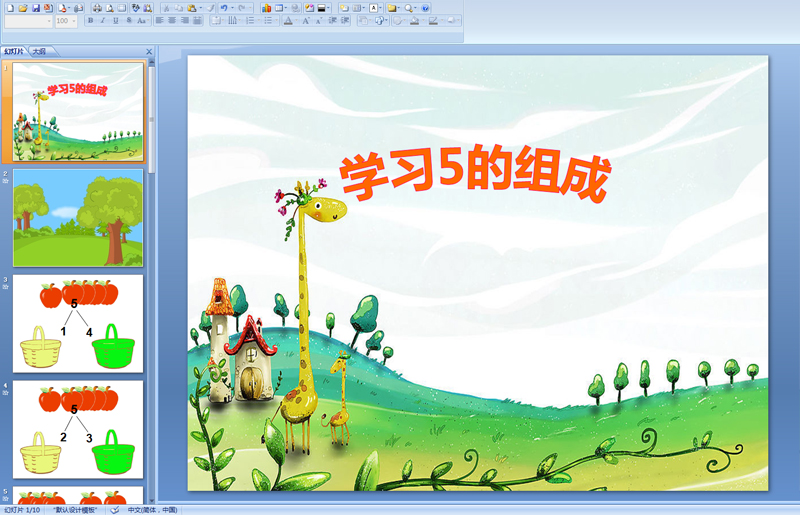Click the spell check status bar icon
Screen dimensions: 800x515
pos(115,510)
